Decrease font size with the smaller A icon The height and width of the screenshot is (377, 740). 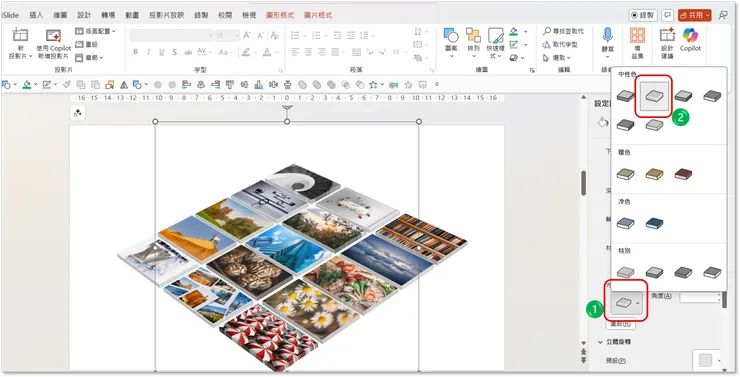click(x=261, y=35)
